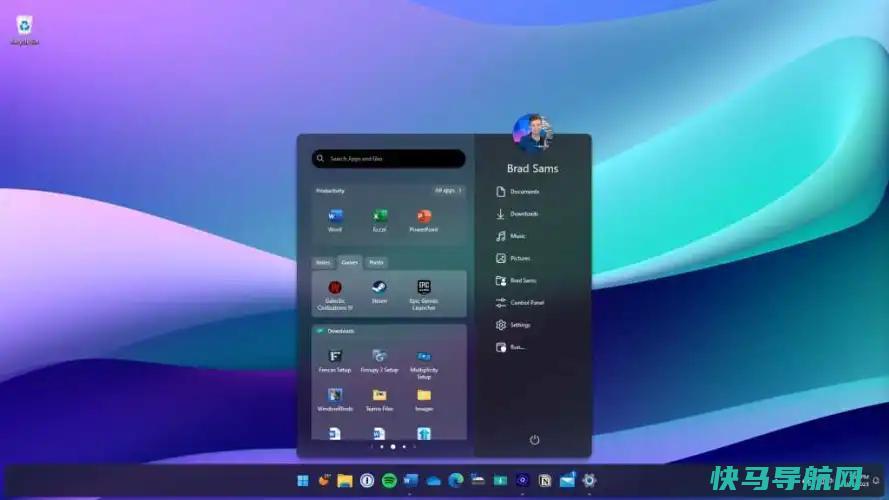889x500 pixels.
Task: Open Settings gear in the taskbar
Action: 589,481
